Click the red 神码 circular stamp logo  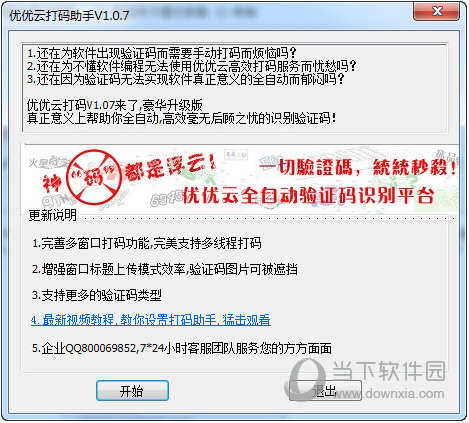[x=94, y=177]
